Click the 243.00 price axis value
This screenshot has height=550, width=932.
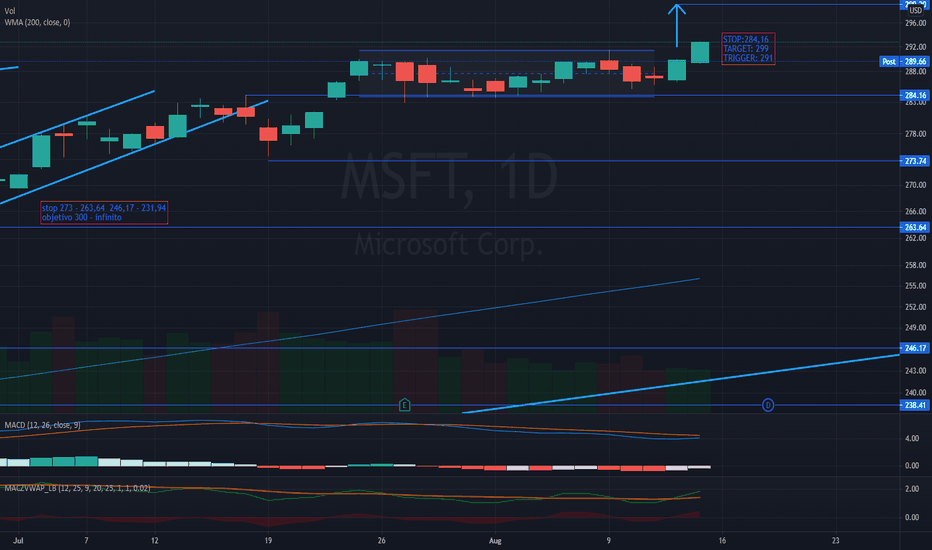915,370
